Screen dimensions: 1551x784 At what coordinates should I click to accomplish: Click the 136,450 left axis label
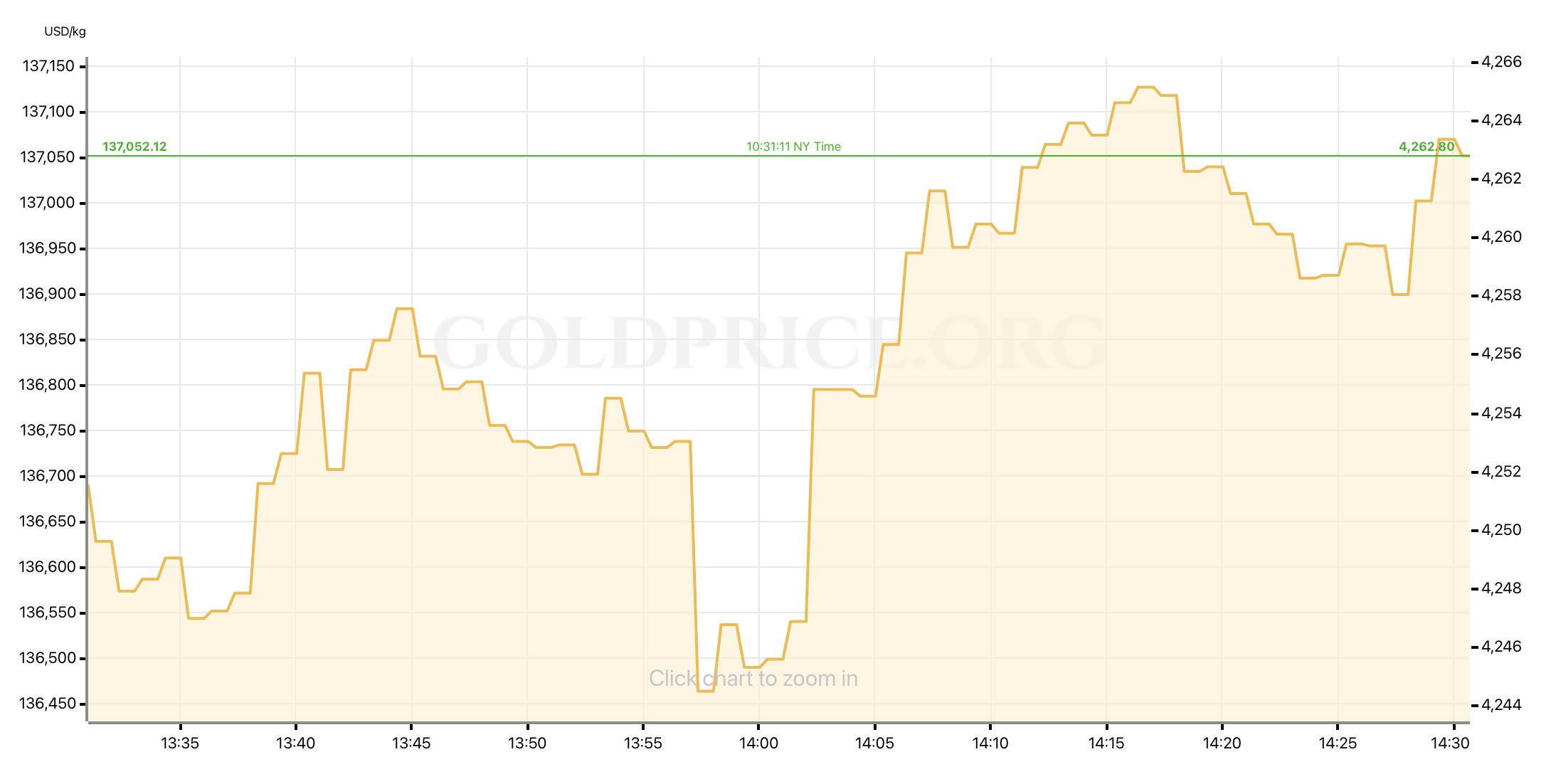47,704
